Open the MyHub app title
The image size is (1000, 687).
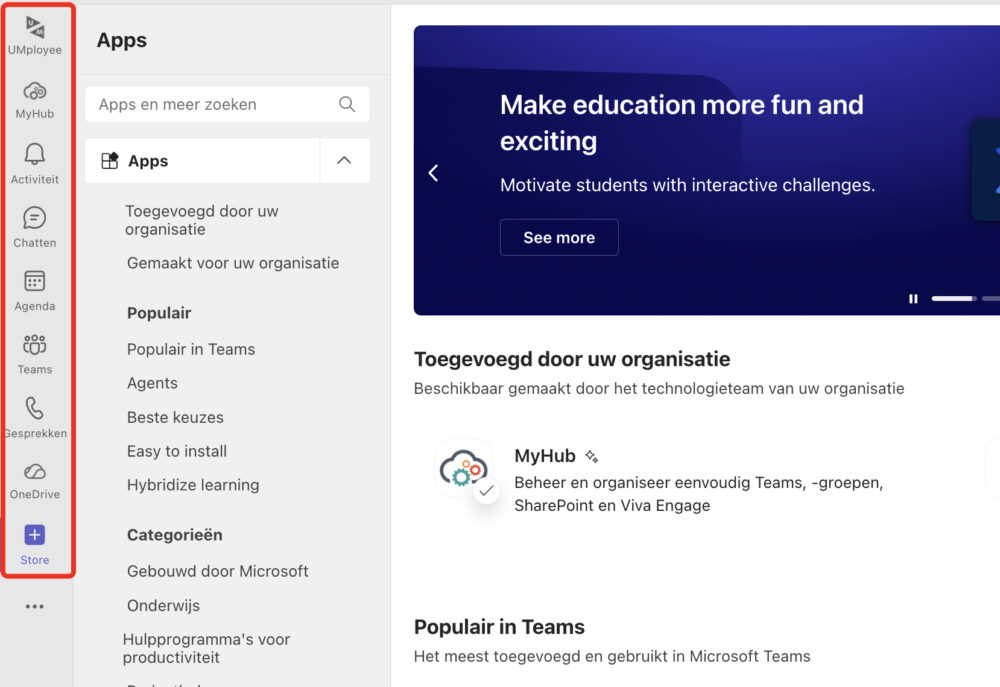pos(545,456)
